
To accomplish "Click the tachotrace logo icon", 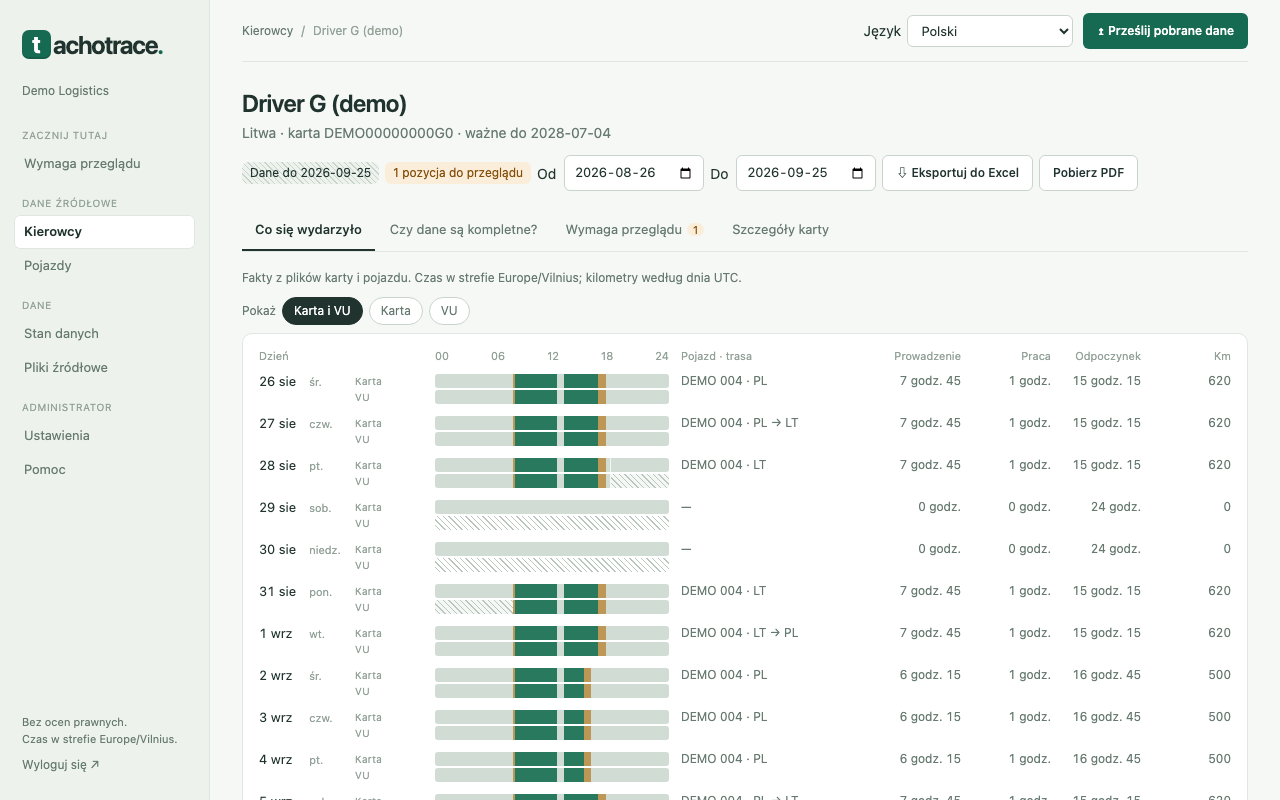I will click(x=36, y=44).
